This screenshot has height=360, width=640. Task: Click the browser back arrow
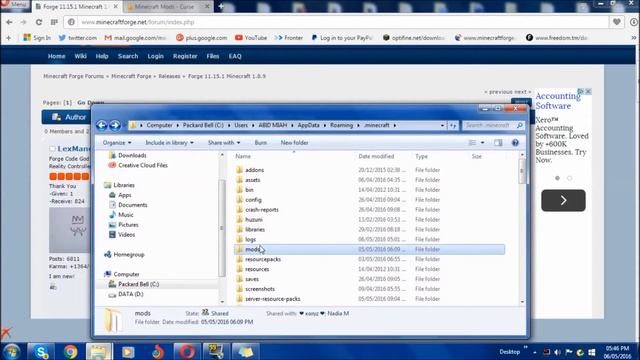tap(9, 22)
